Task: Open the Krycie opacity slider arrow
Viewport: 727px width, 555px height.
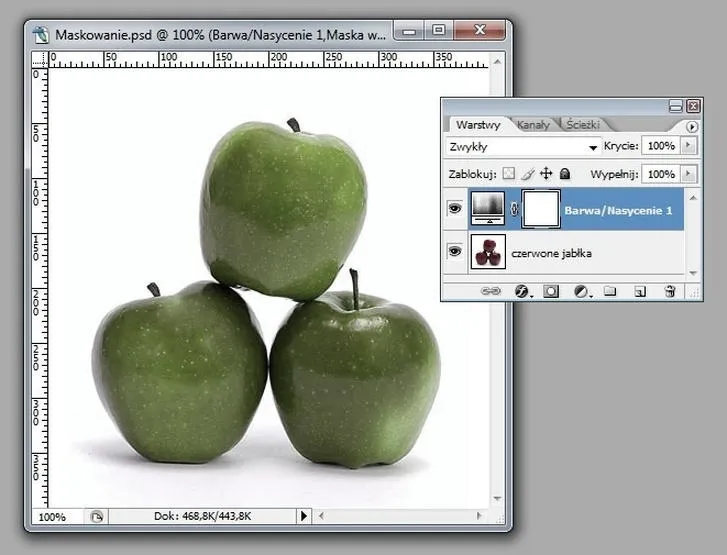Action: coord(689,146)
